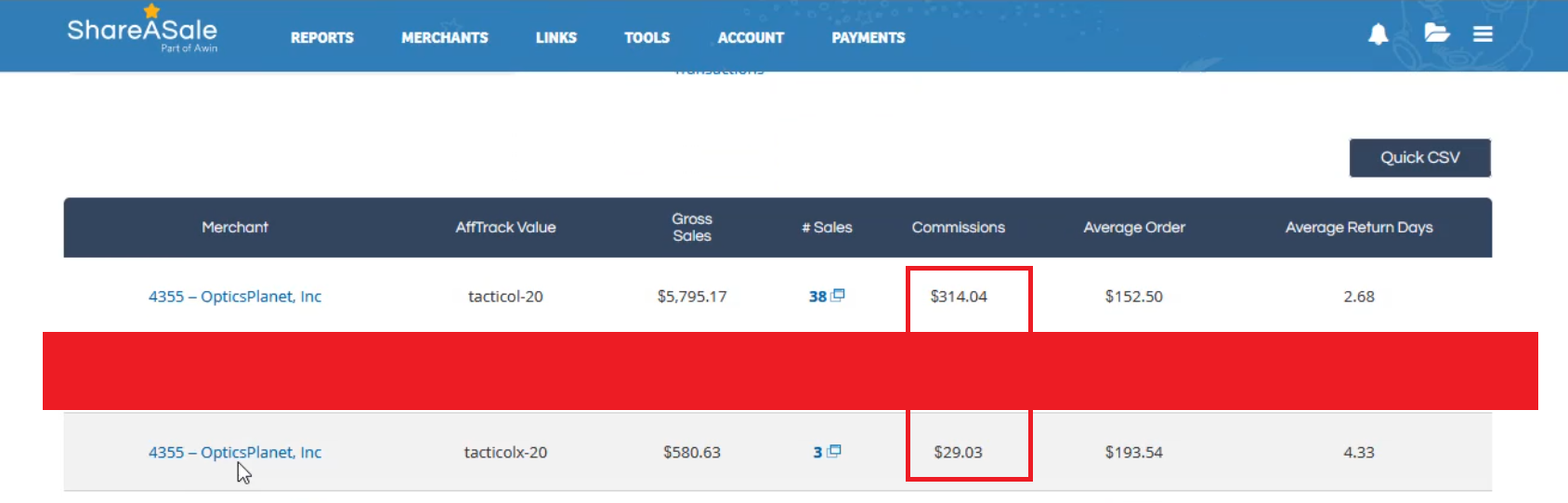Click the AffTrack Value column header
The width and height of the screenshot is (1568, 503).
pyautogui.click(x=505, y=227)
